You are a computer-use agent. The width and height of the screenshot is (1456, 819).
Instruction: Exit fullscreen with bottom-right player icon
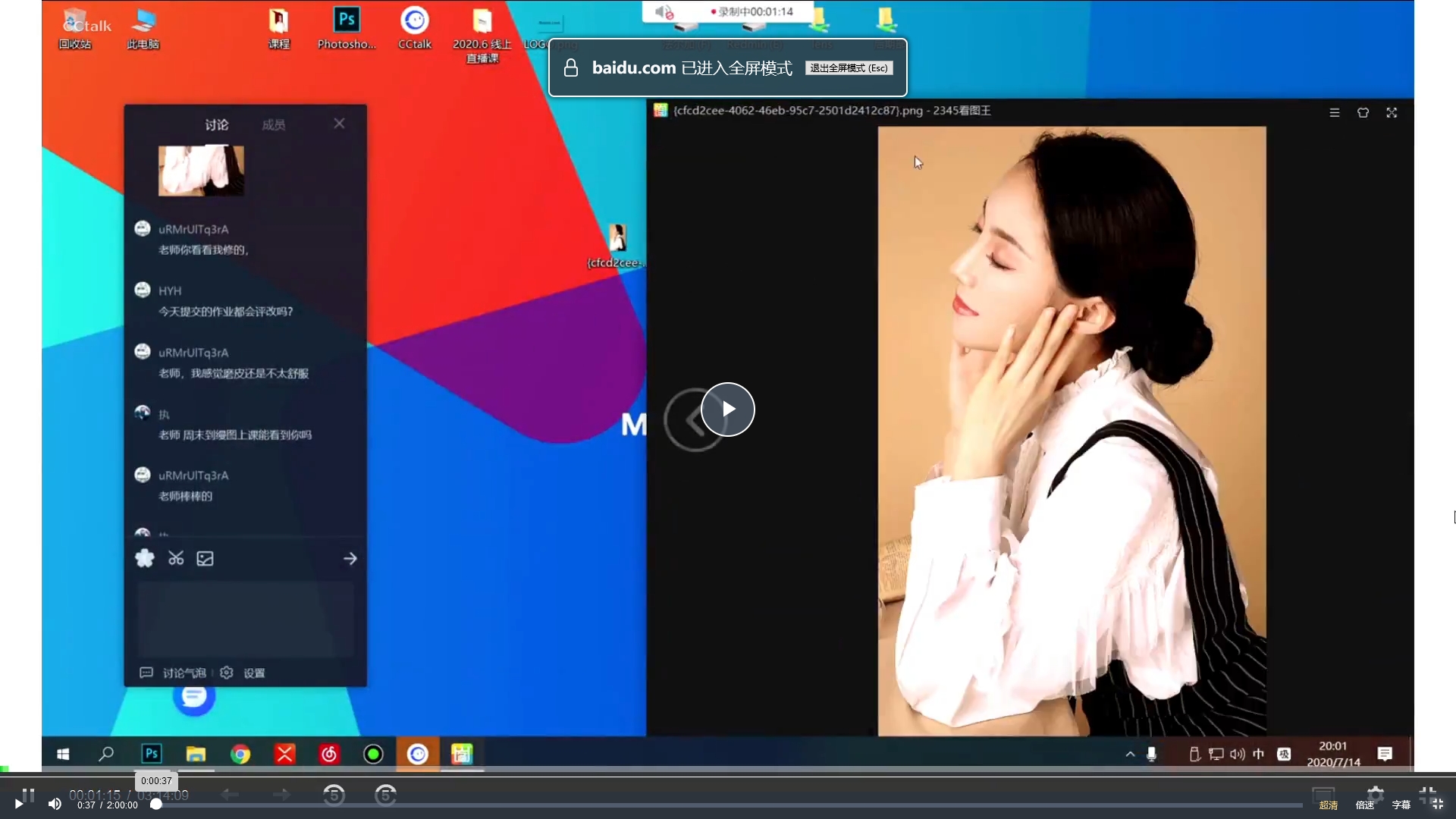point(1437,805)
